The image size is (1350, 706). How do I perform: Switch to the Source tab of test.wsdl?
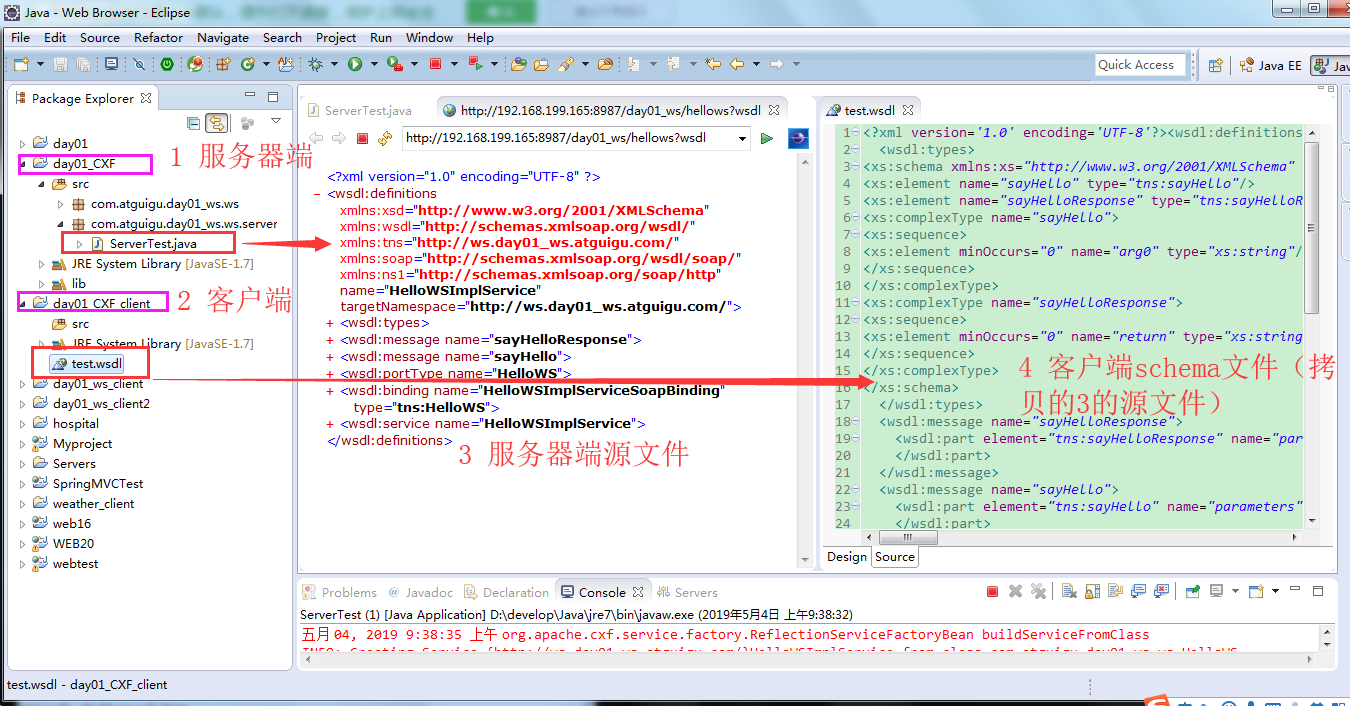tap(895, 557)
